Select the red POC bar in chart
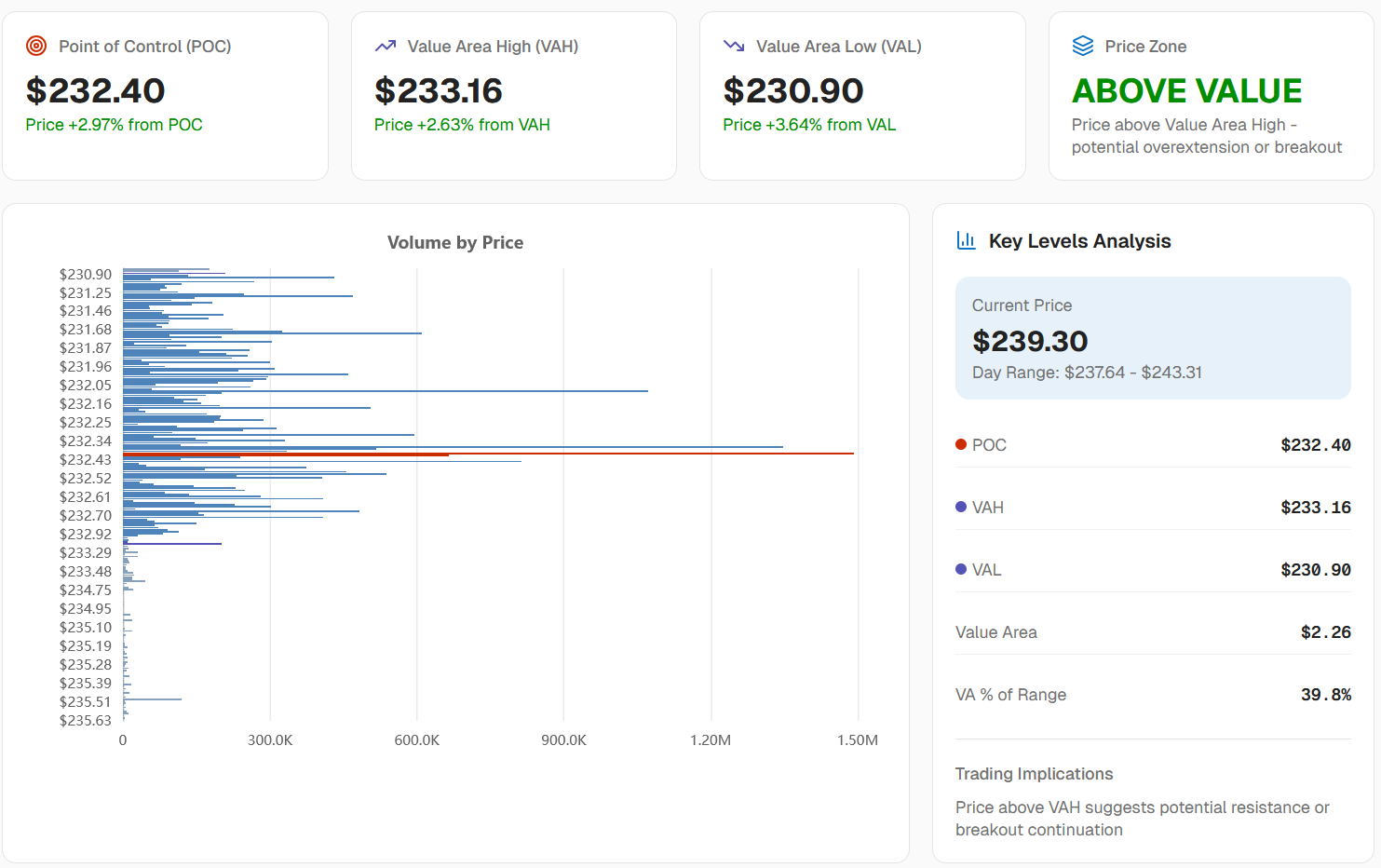The image size is (1381, 868). (488, 454)
